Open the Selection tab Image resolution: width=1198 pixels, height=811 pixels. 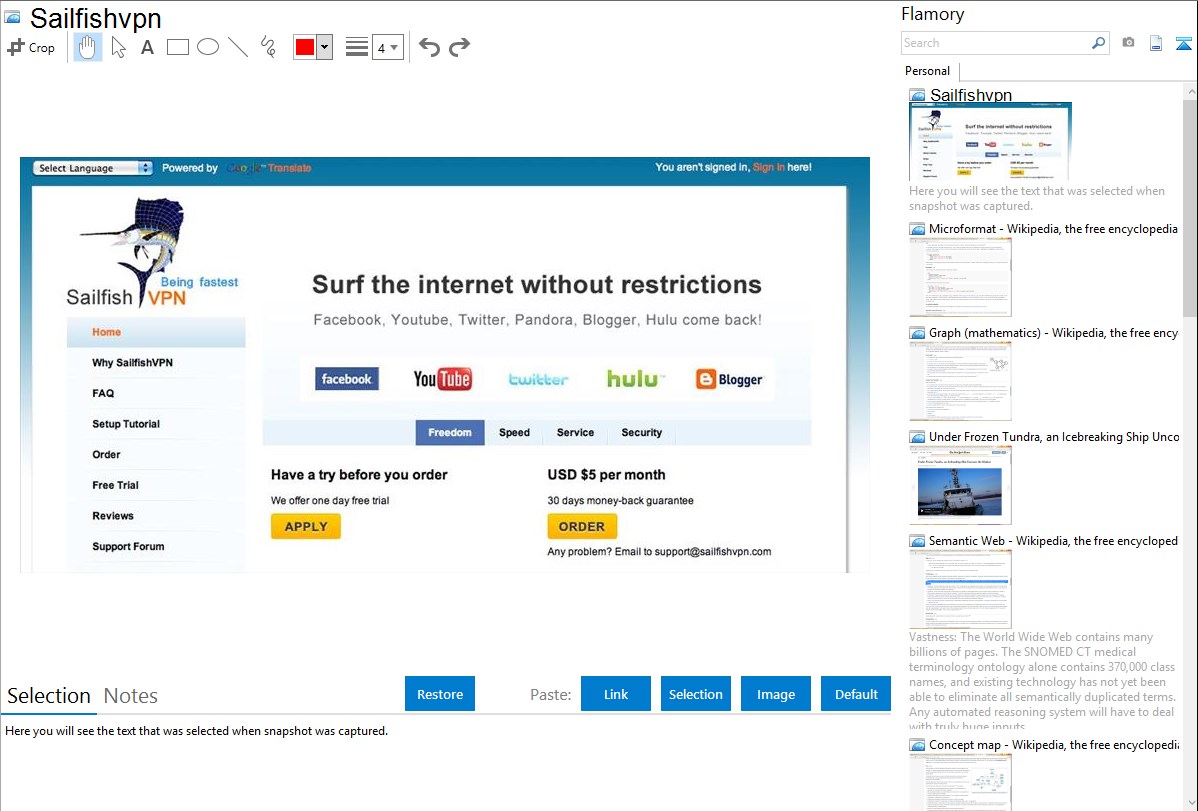coord(49,696)
